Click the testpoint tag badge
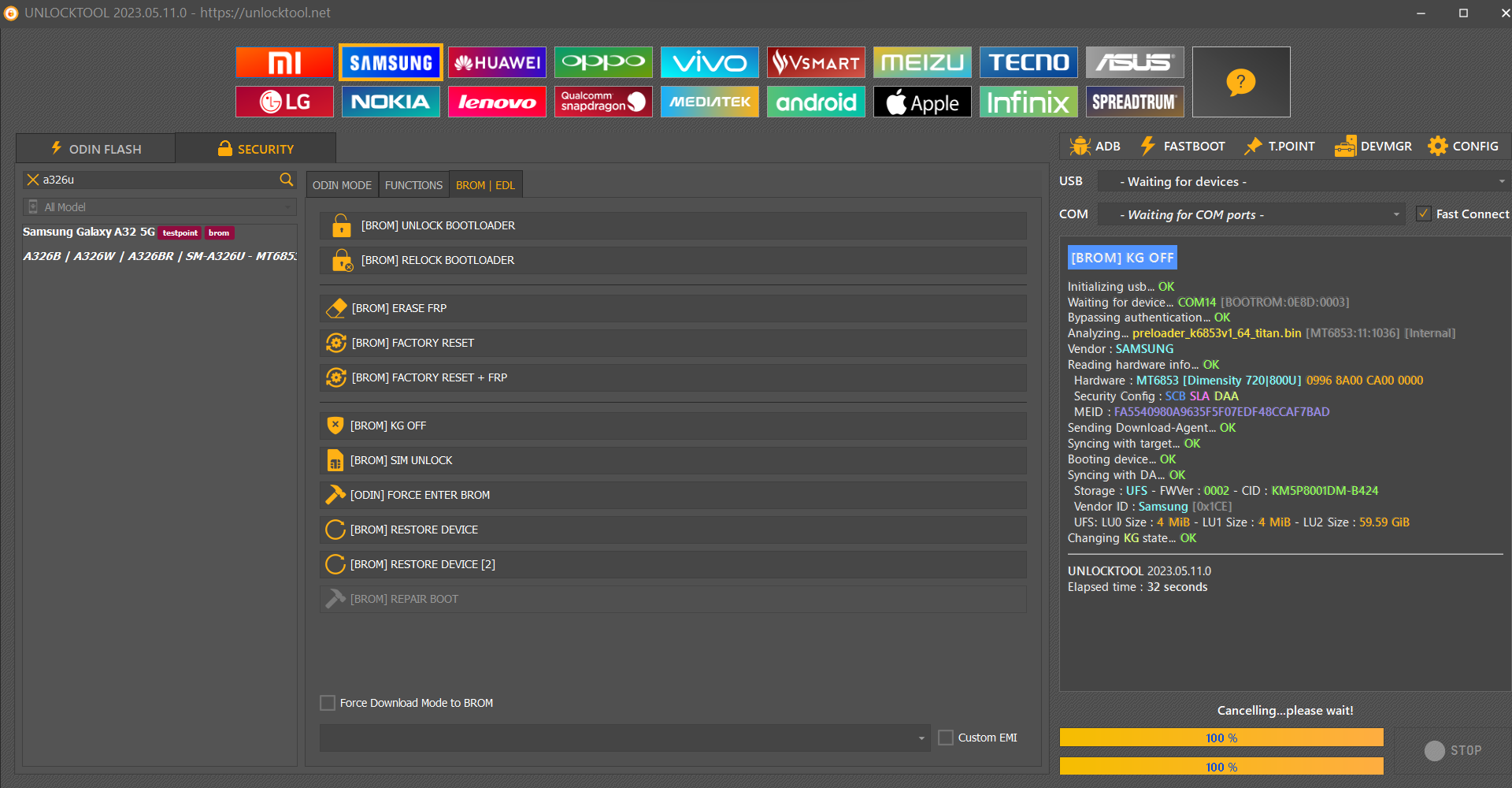Image resolution: width=1512 pixels, height=788 pixels. point(180,232)
